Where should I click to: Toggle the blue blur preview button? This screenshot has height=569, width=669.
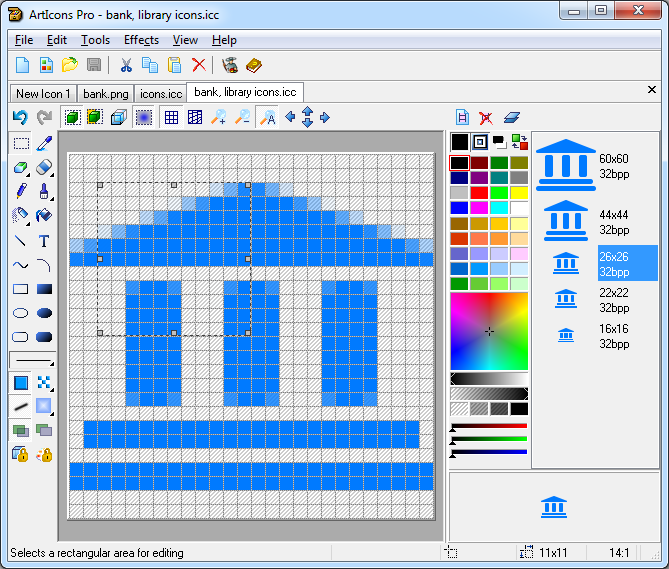pos(144,117)
